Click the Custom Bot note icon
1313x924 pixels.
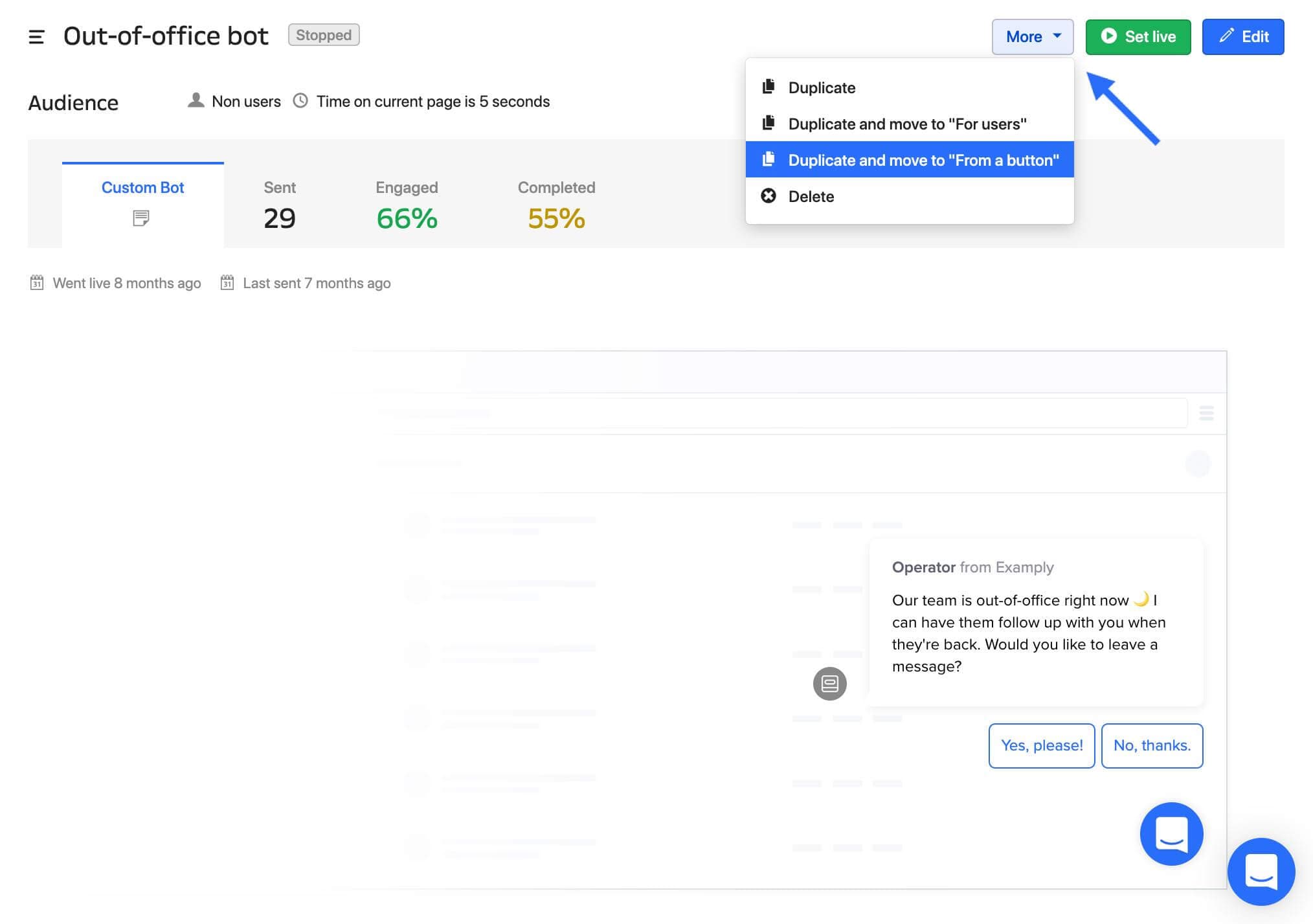tap(141, 218)
